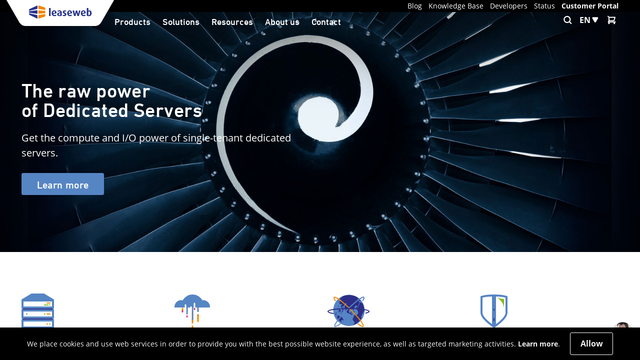640x360 pixels.
Task: Check the Status link
Action: (544, 6)
